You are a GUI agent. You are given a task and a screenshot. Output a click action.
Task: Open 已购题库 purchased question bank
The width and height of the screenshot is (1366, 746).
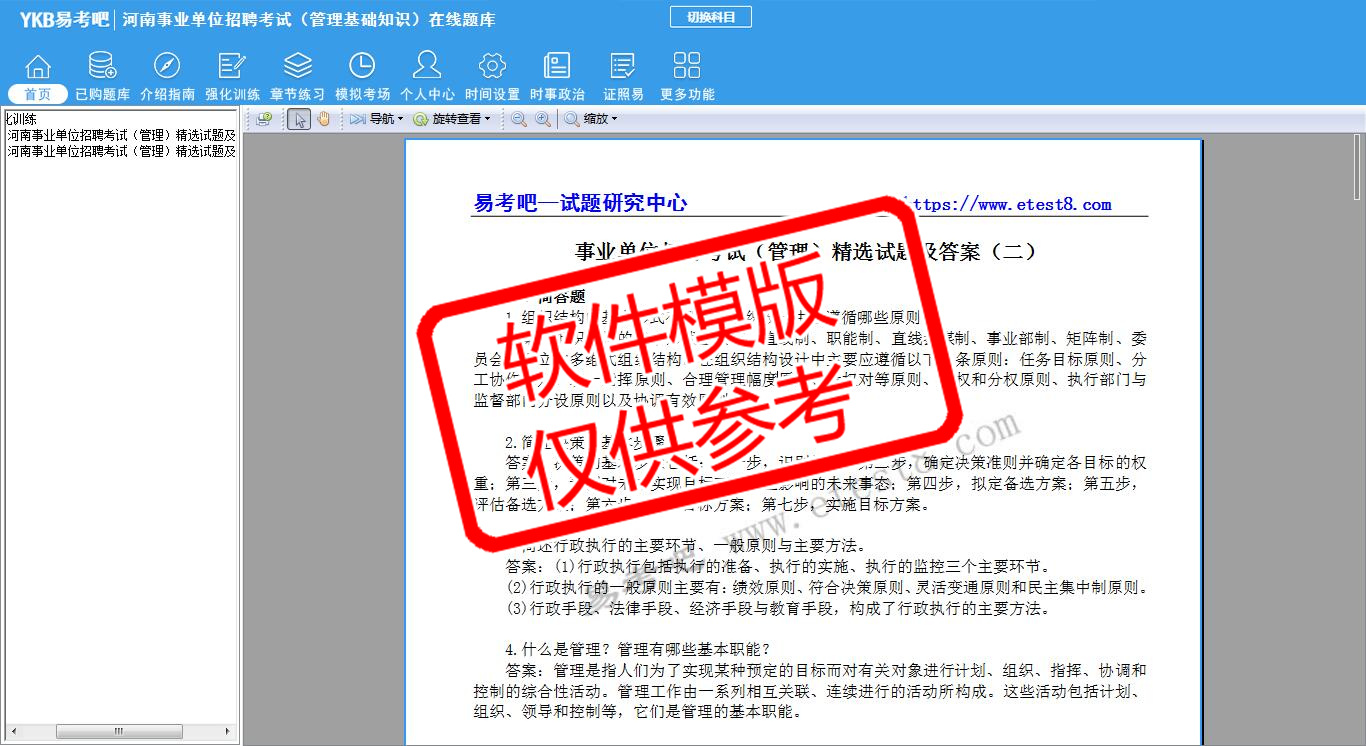tap(102, 76)
